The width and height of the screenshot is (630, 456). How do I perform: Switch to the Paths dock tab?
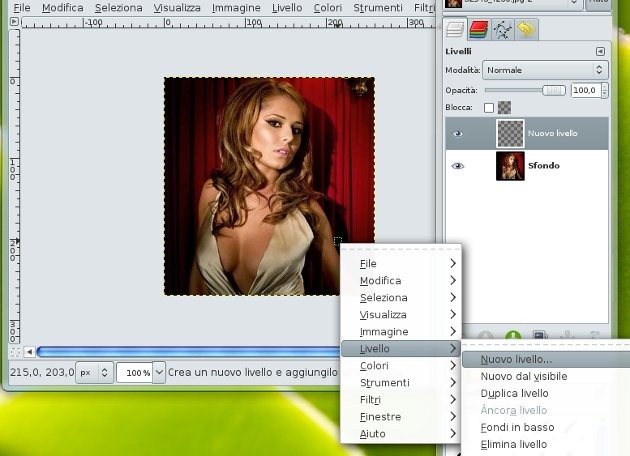click(x=502, y=29)
